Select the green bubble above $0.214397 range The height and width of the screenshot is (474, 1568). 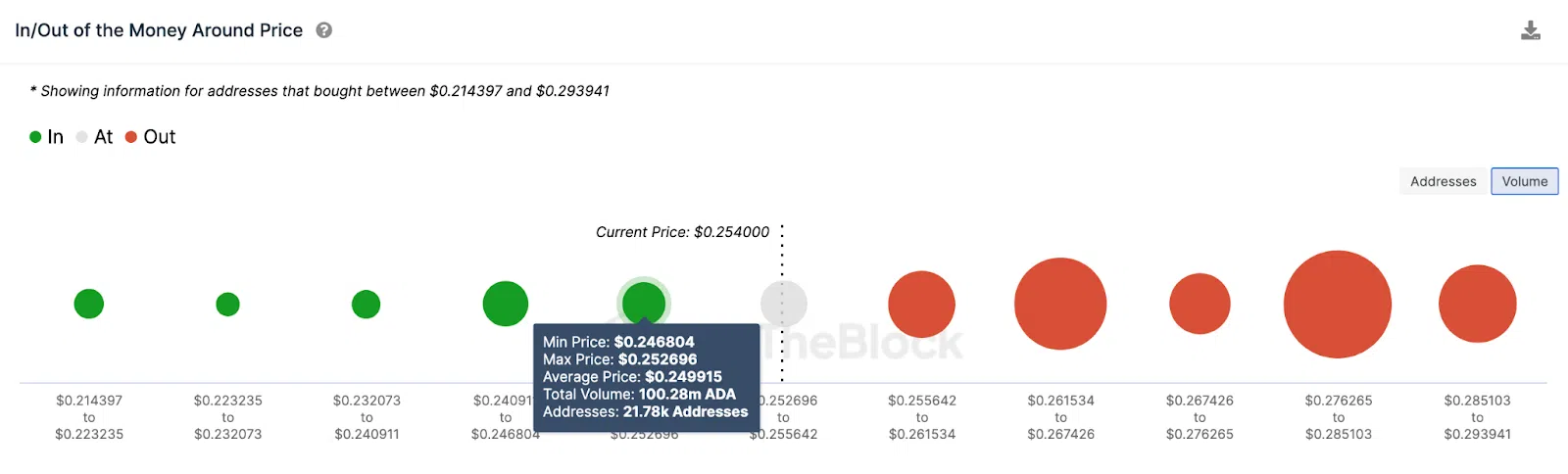pos(89,304)
